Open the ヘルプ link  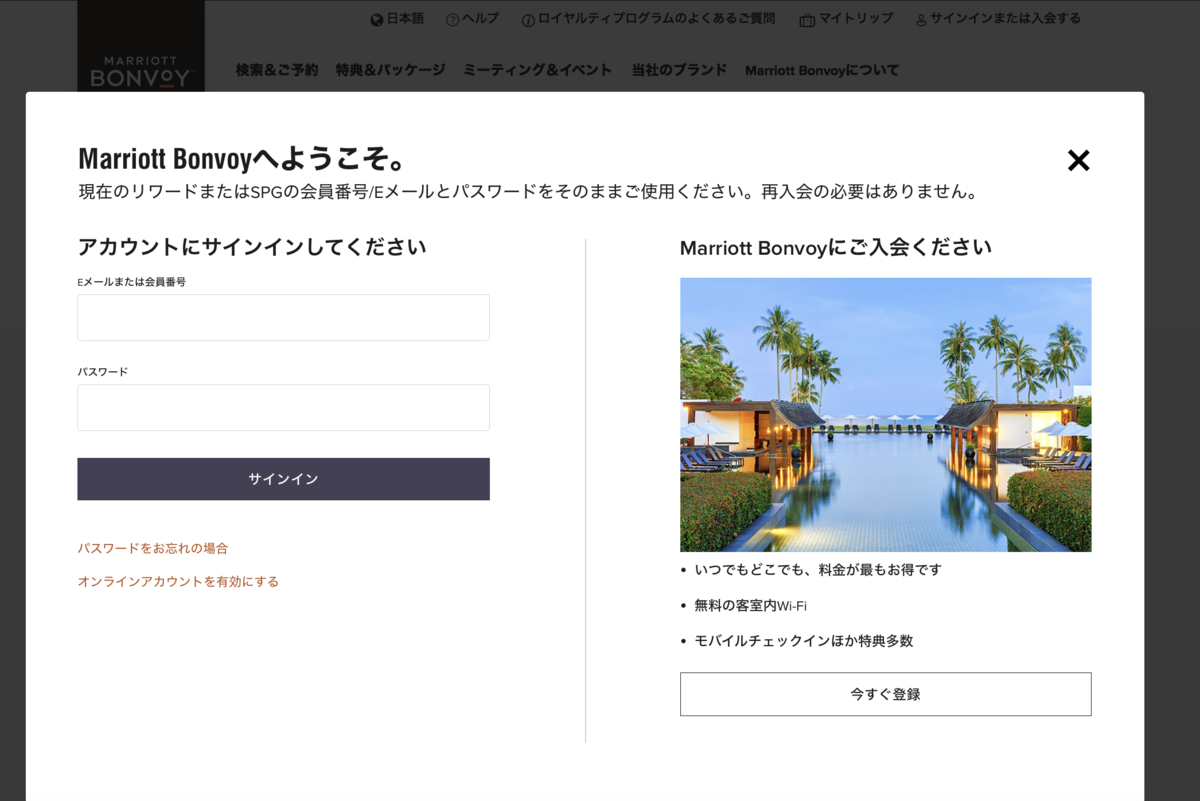(x=480, y=19)
